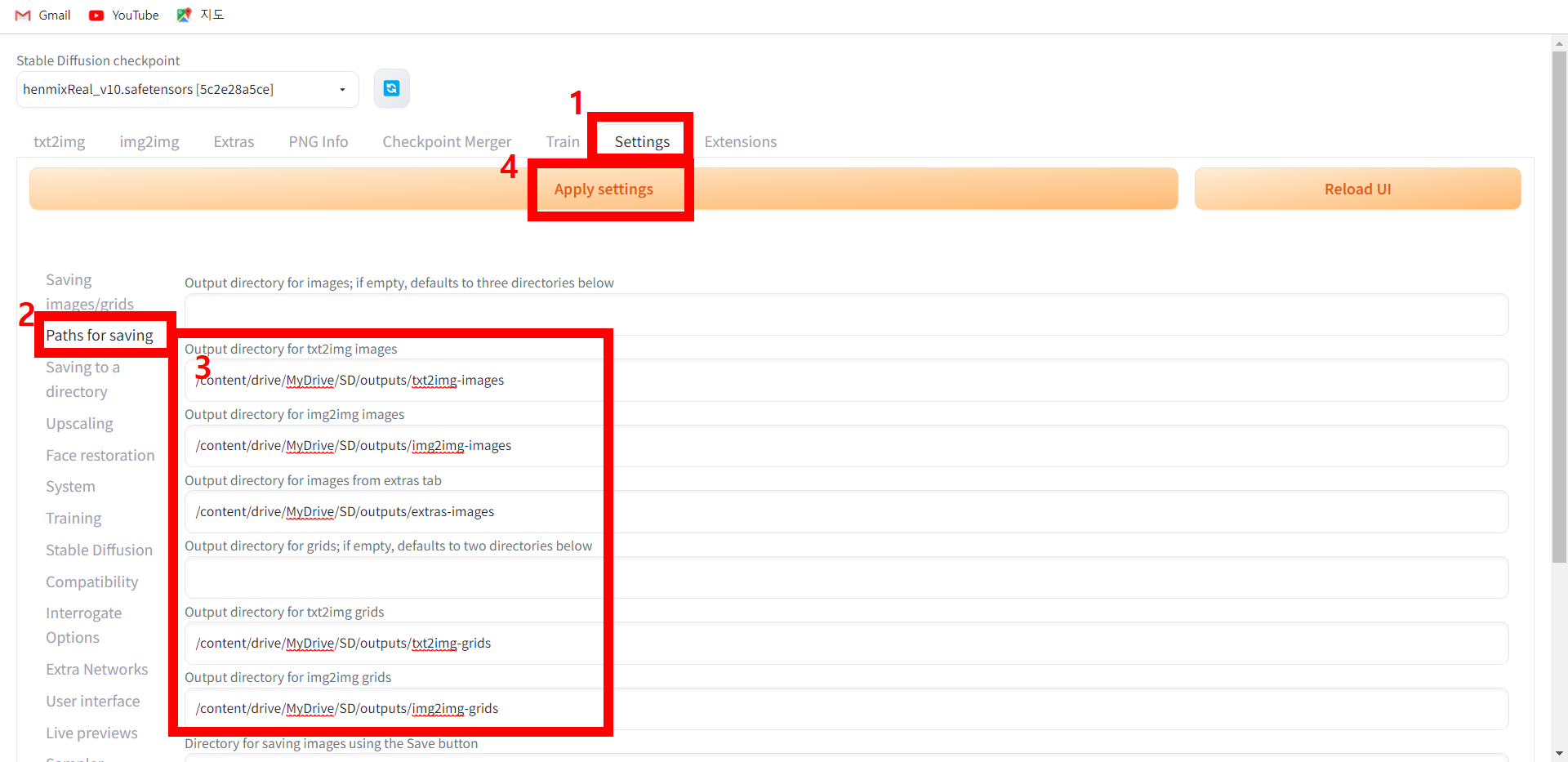1568x762 pixels.
Task: Open YouTube bookmark icon
Action: click(96, 15)
